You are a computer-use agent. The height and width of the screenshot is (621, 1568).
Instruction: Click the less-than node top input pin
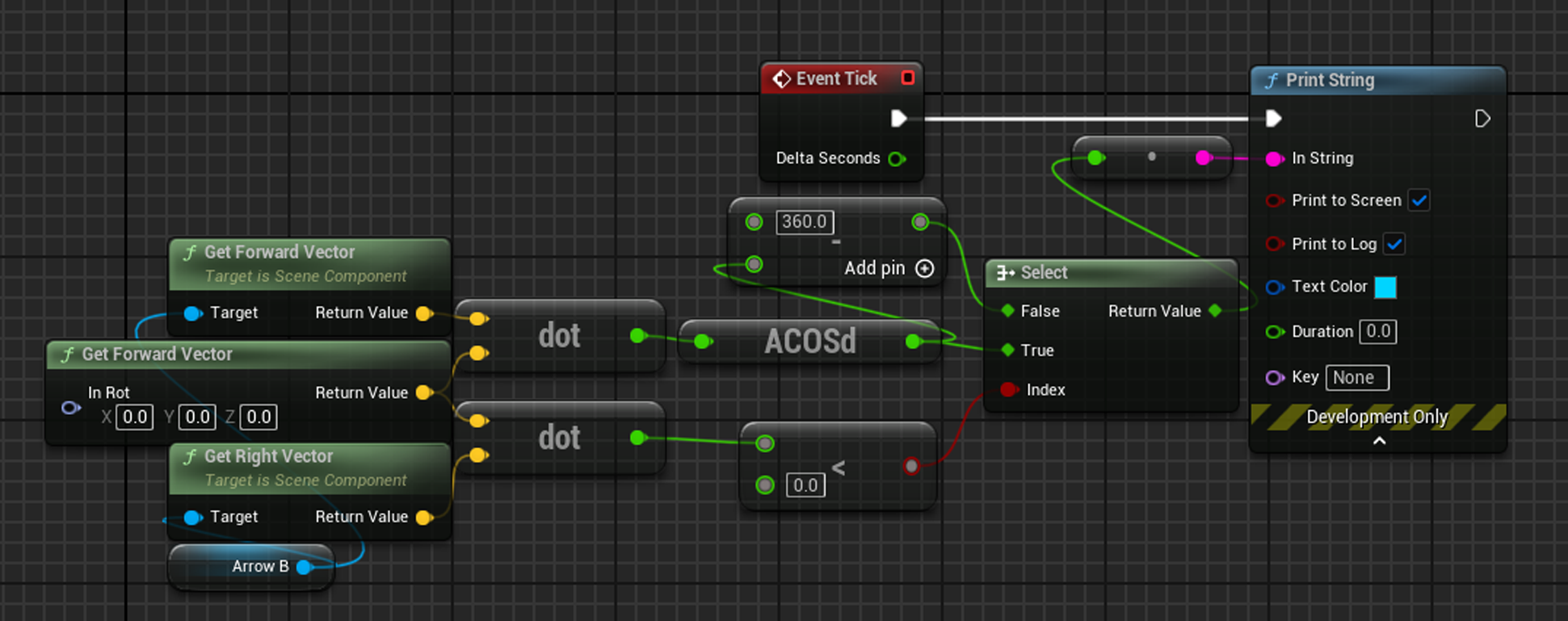[765, 443]
